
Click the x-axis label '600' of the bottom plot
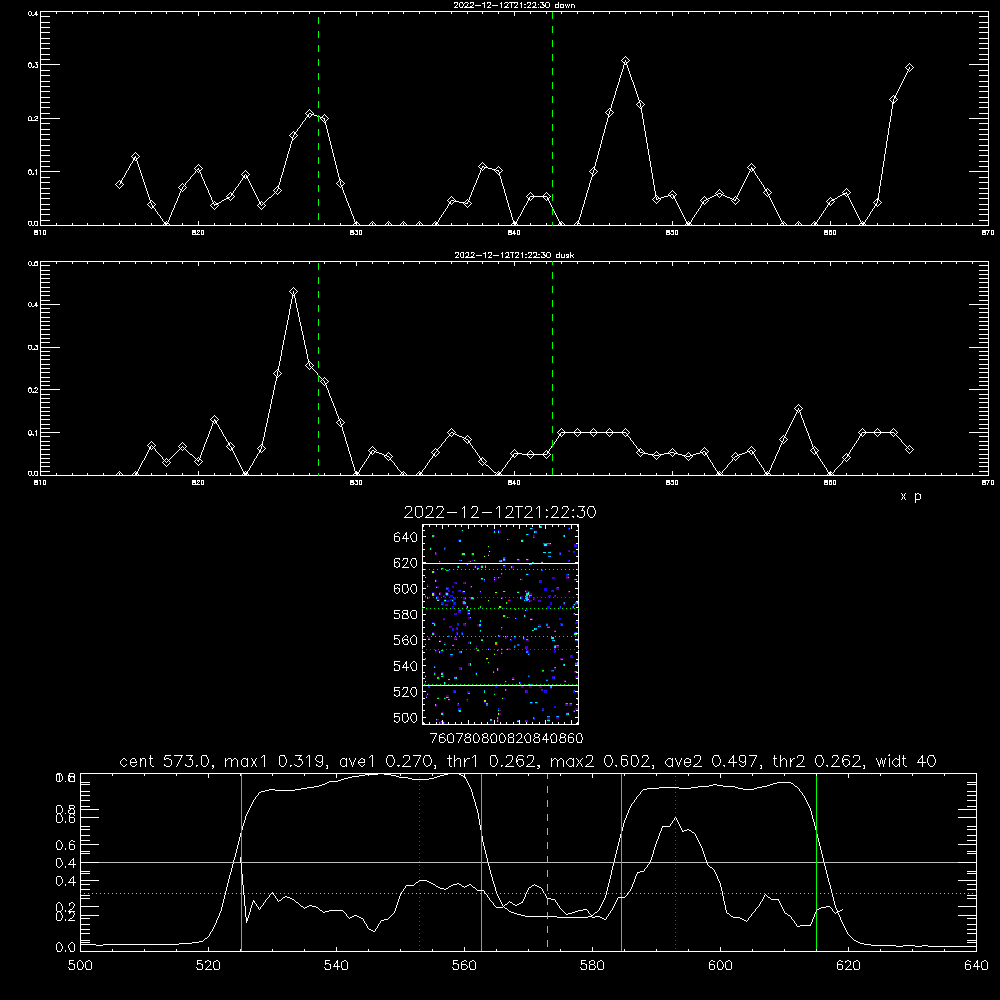click(721, 966)
